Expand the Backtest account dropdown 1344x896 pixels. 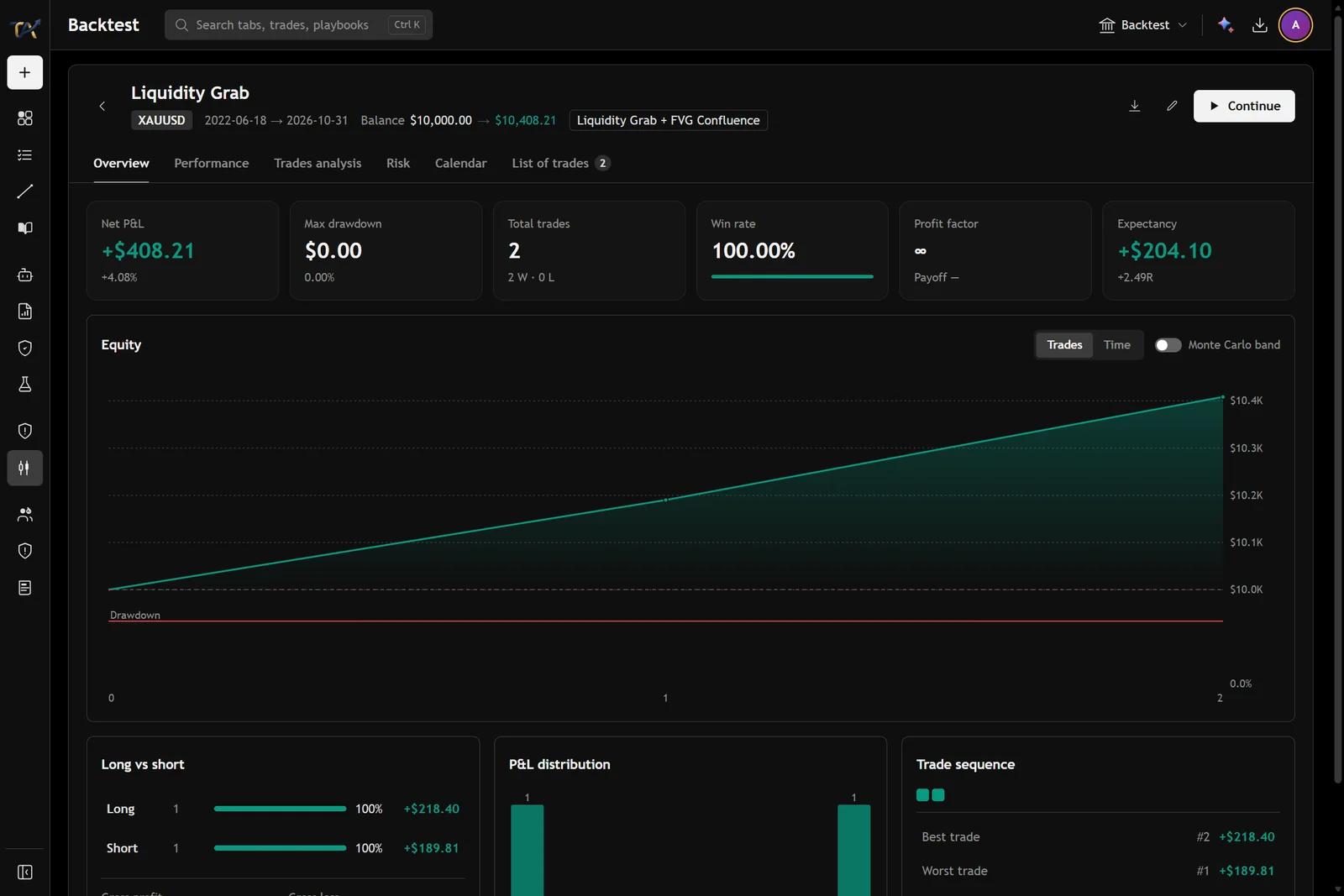tap(1143, 25)
